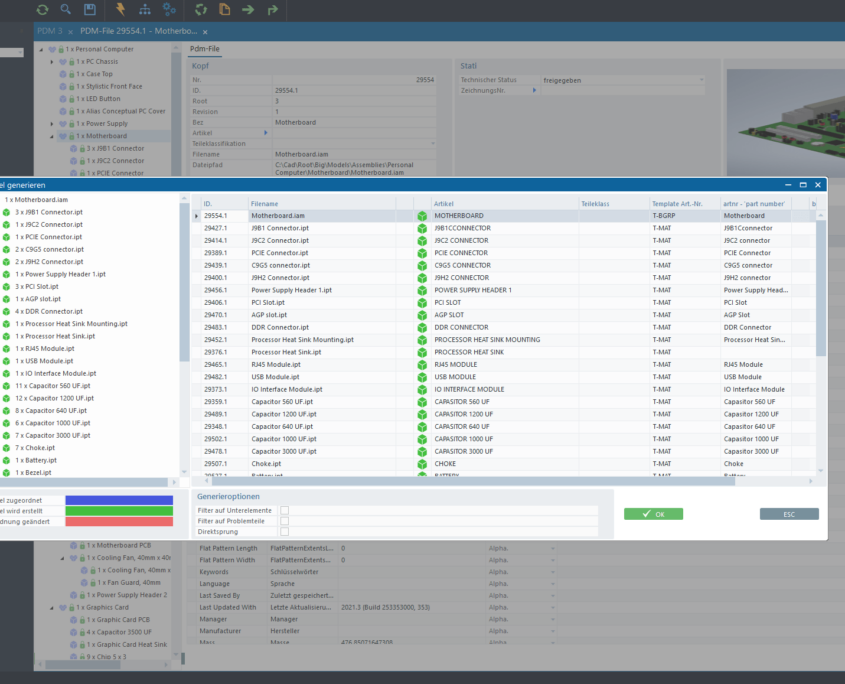Click the green recycle/regenerate toolbar icon
Image resolution: width=845 pixels, height=684 pixels.
click(x=200, y=9)
